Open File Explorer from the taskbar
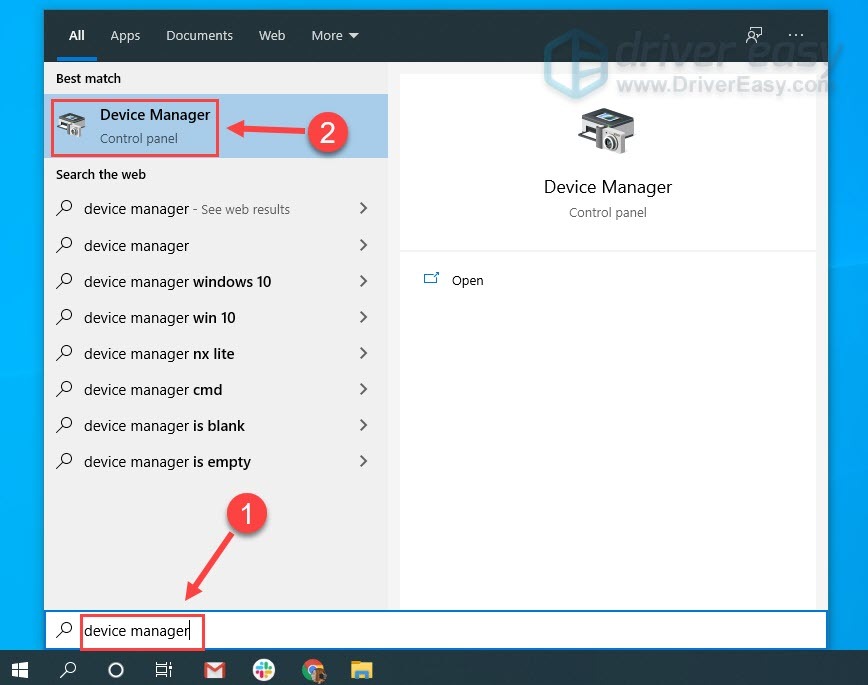868x685 pixels. click(x=361, y=670)
